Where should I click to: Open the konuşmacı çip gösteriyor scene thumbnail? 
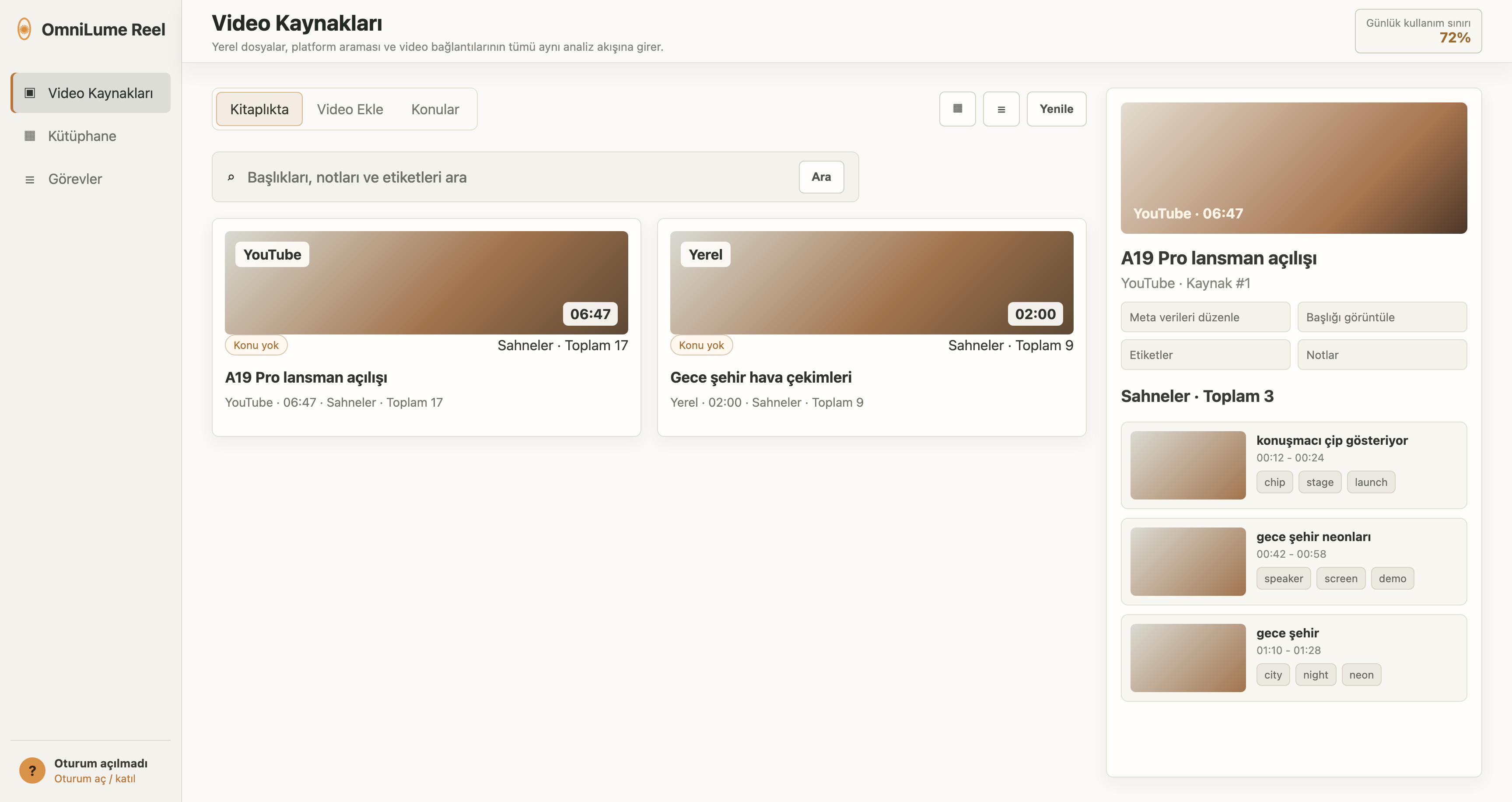click(1188, 465)
